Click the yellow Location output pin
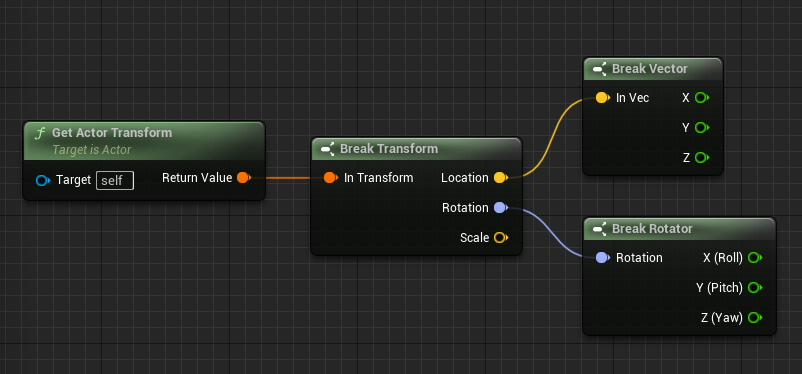Screen dimensions: 802x374 (x=500, y=178)
